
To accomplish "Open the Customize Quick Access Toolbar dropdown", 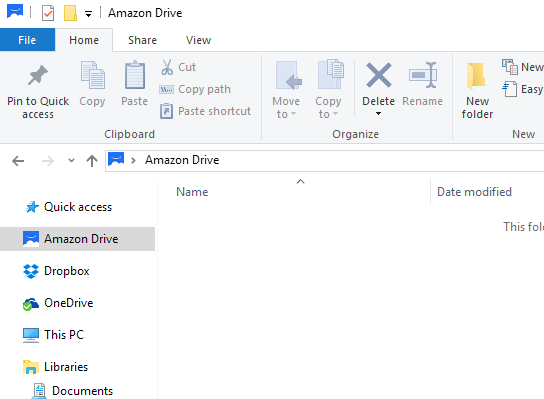I will [88, 14].
